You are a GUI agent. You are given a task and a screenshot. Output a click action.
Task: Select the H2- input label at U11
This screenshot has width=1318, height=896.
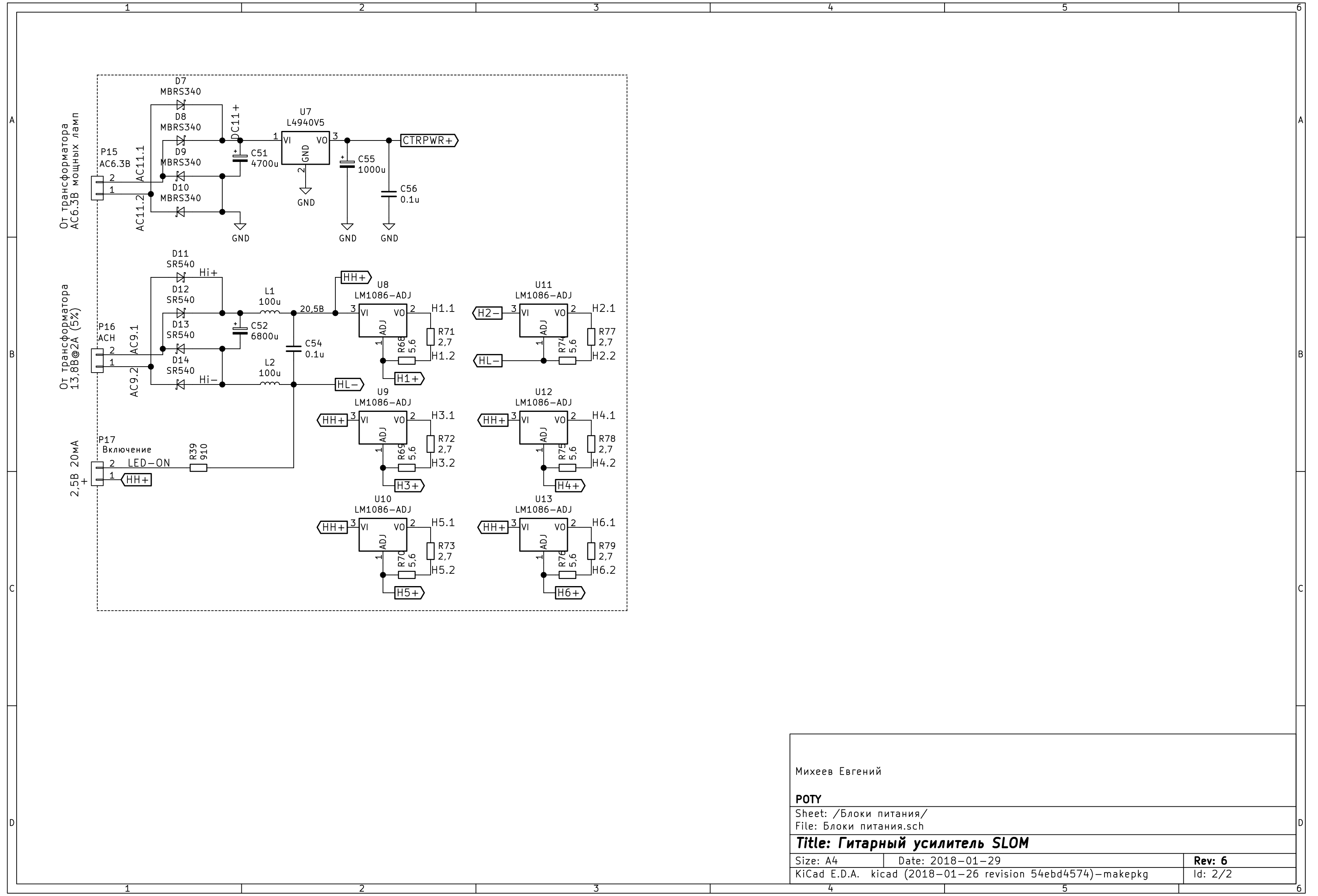point(488,313)
